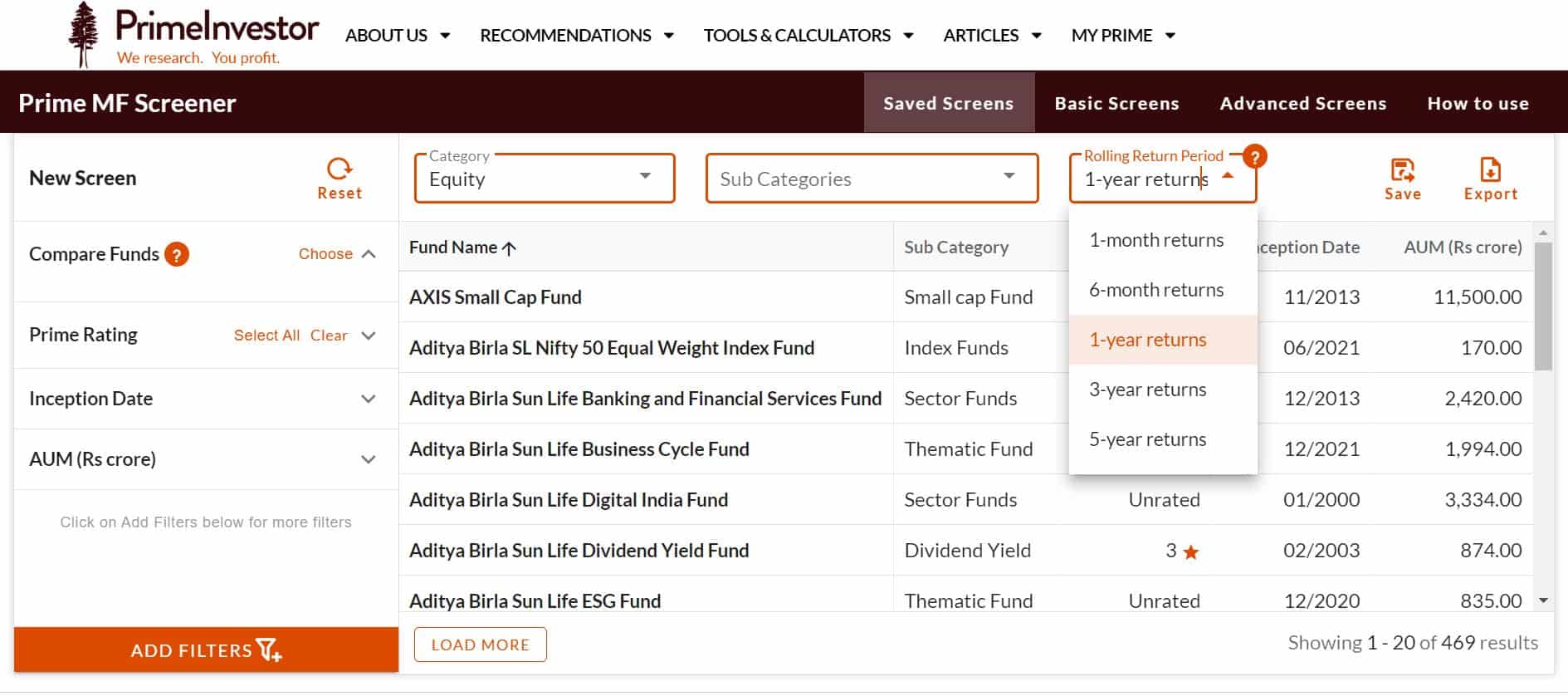Expand the Prime Rating filter chevron
The image size is (1568, 696).
(369, 336)
